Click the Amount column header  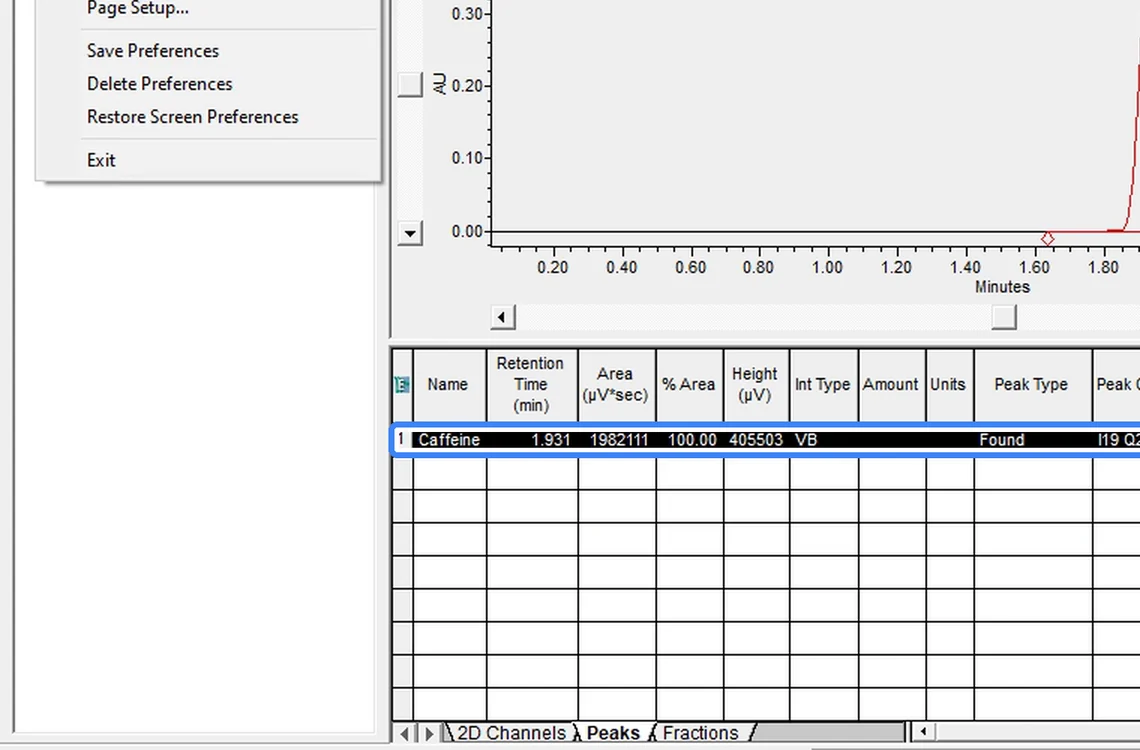pyautogui.click(x=891, y=384)
